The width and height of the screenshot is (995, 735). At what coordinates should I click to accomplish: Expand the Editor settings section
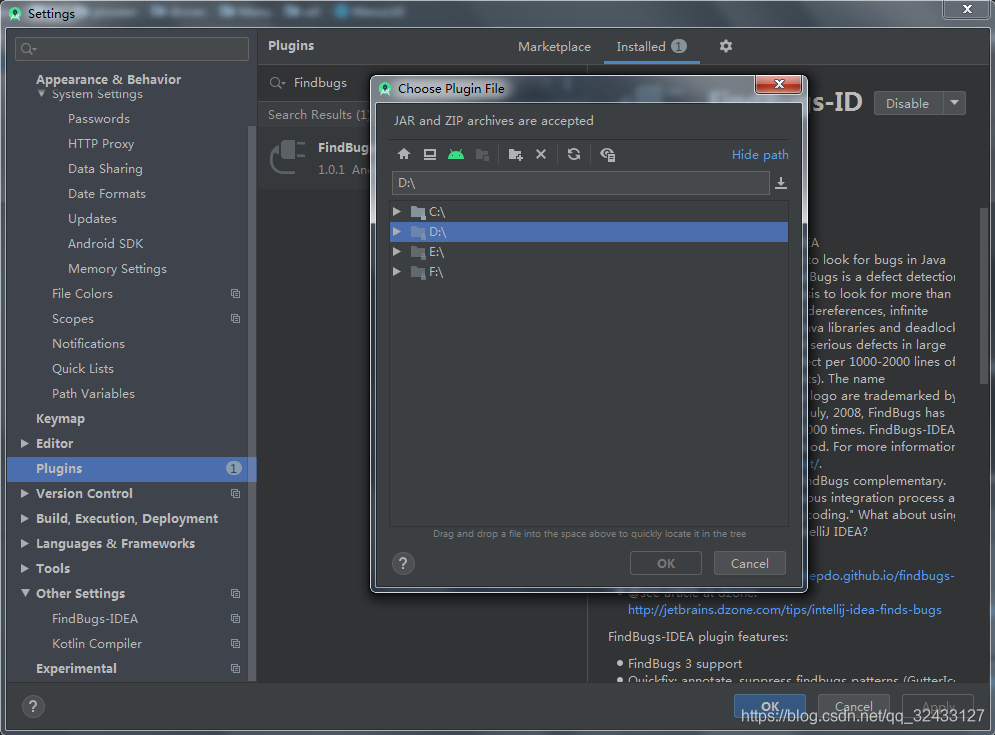(x=25, y=443)
